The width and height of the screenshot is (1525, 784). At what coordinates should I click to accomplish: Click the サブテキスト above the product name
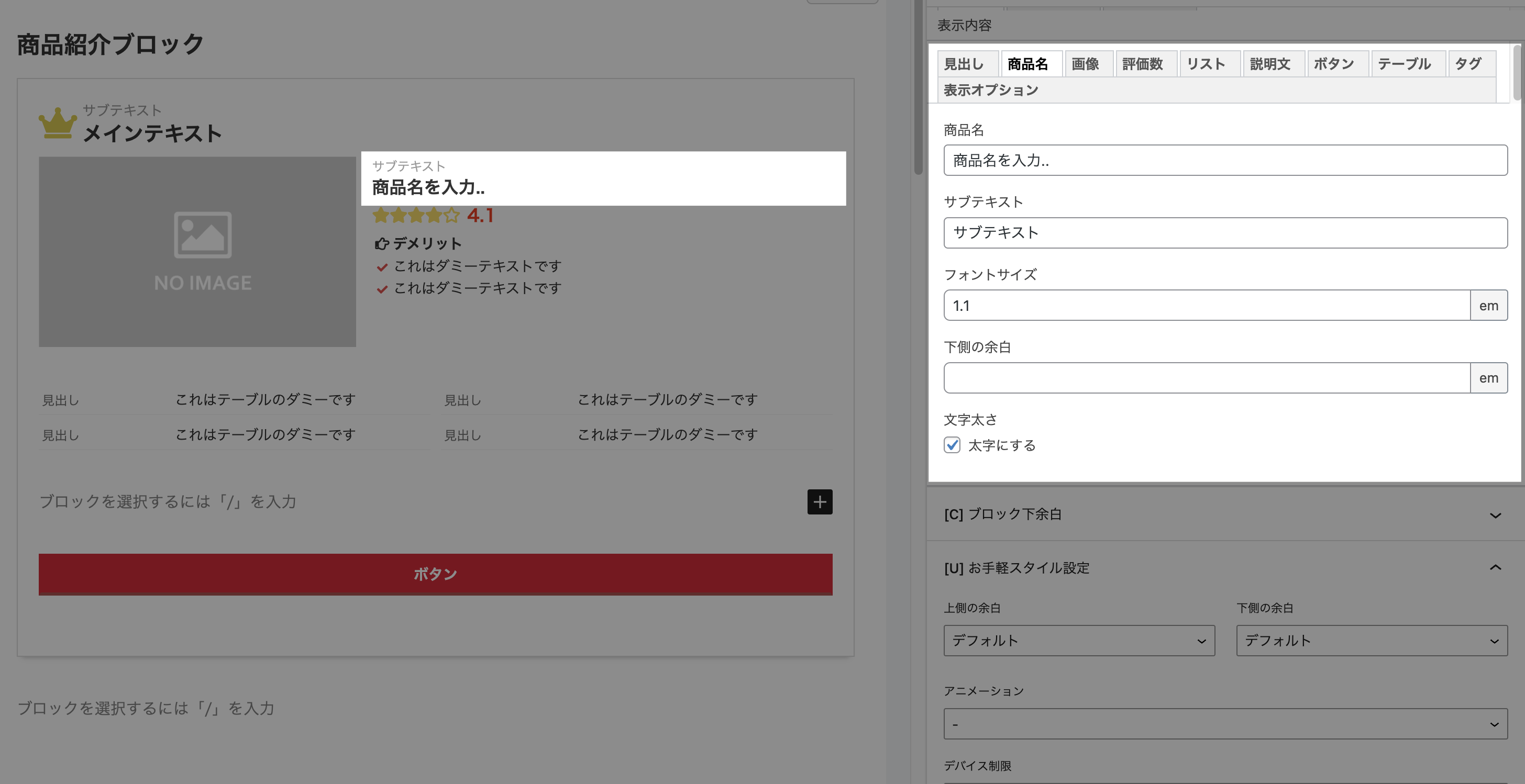(408, 166)
